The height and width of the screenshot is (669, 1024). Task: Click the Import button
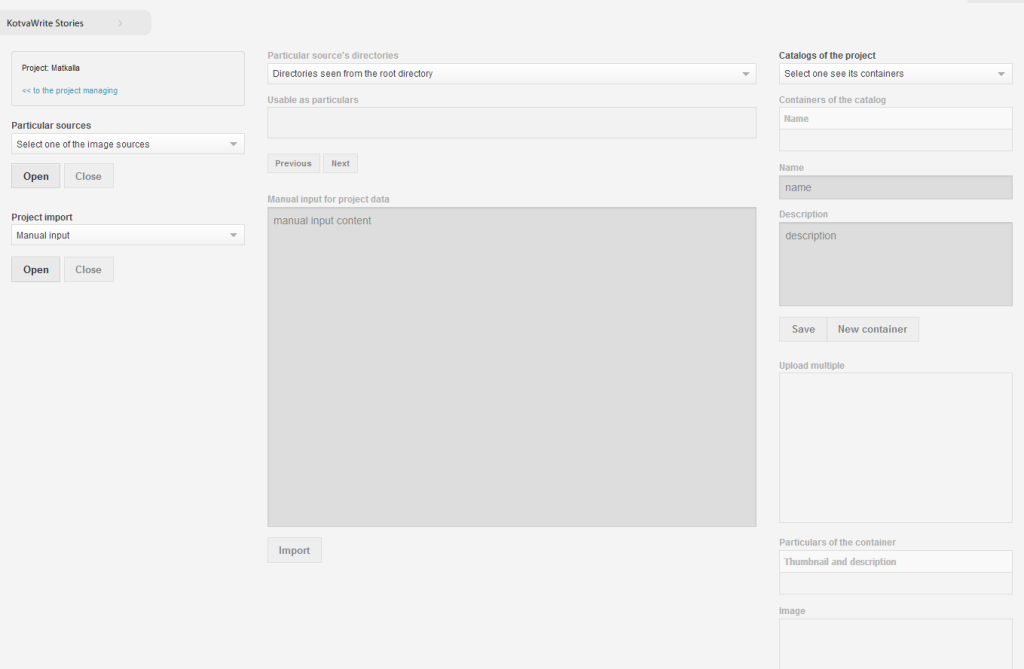294,550
